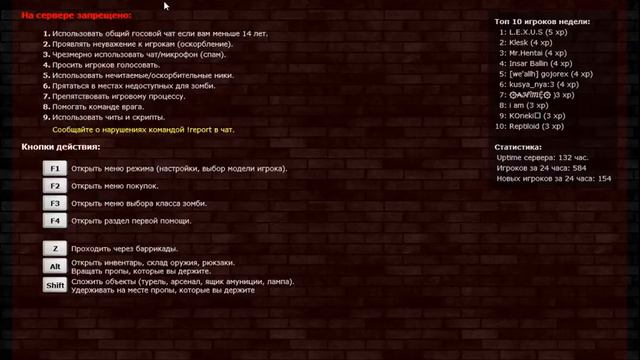
Task: Click the Alt key icon
Action: click(x=55, y=267)
